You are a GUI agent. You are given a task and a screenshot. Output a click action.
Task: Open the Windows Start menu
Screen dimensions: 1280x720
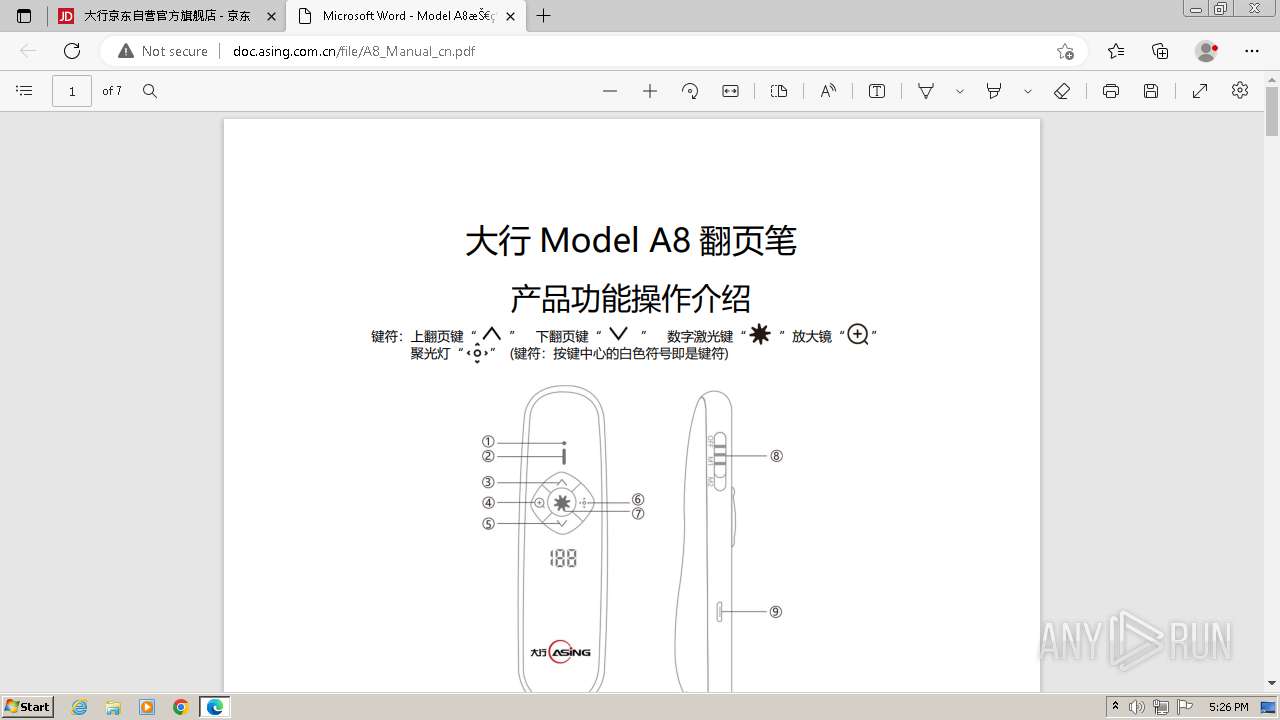tap(27, 707)
